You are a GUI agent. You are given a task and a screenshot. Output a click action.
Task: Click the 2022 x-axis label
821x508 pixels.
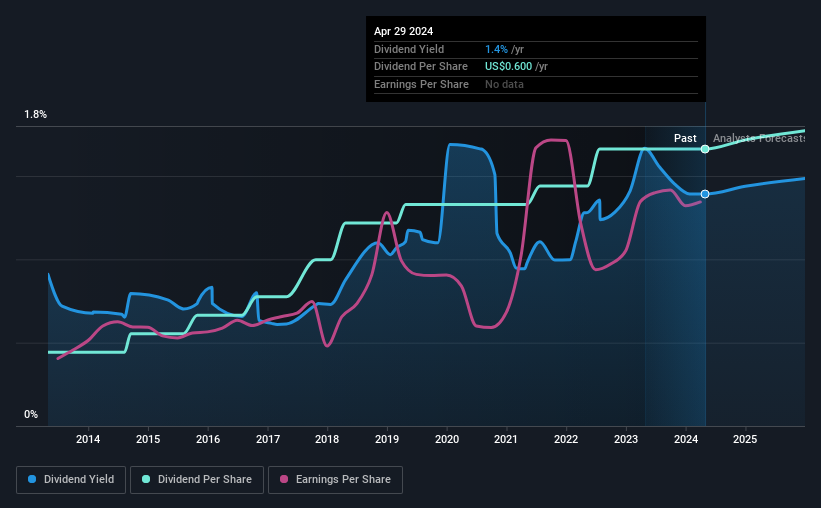click(x=566, y=439)
